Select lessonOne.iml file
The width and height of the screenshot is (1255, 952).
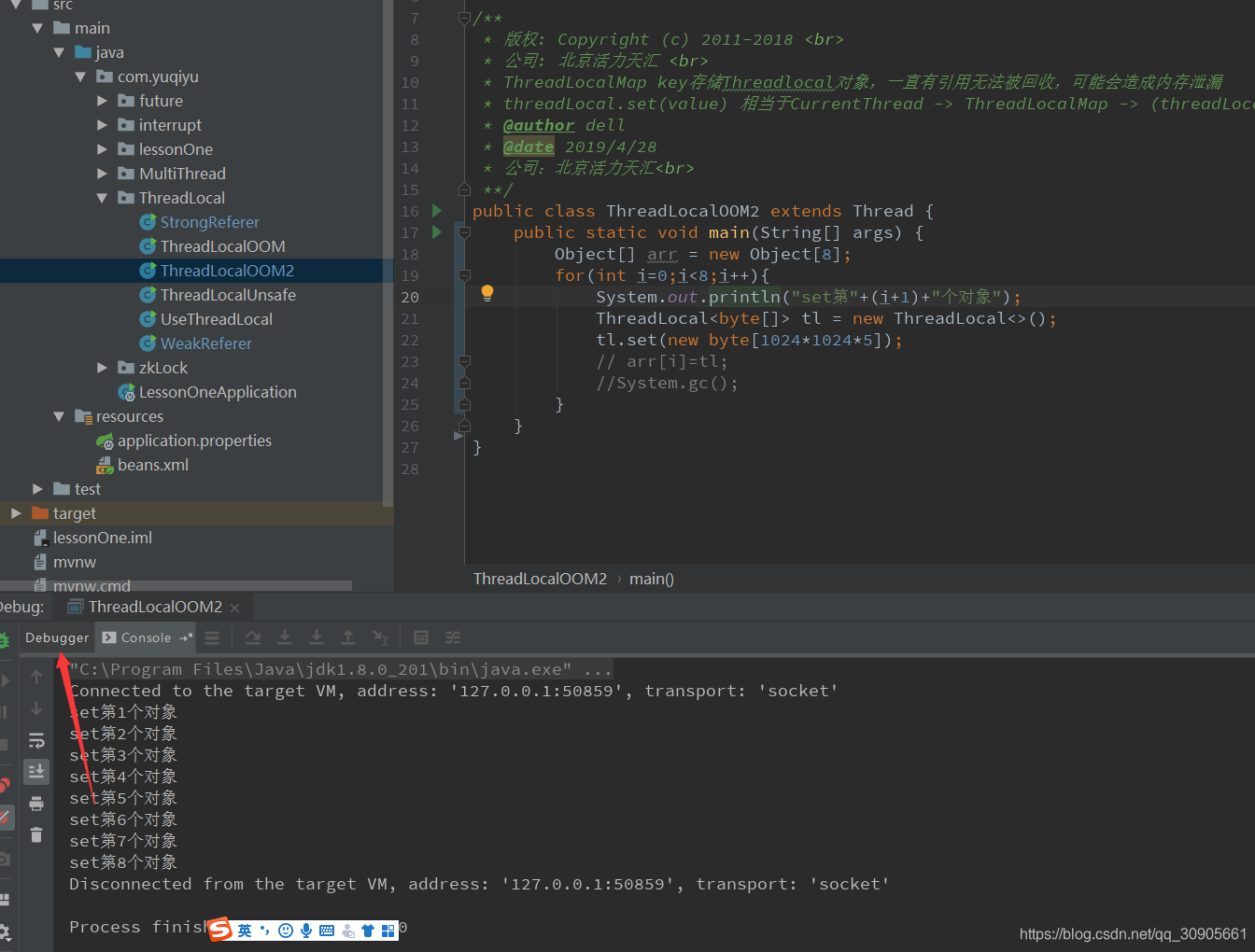[x=102, y=538]
